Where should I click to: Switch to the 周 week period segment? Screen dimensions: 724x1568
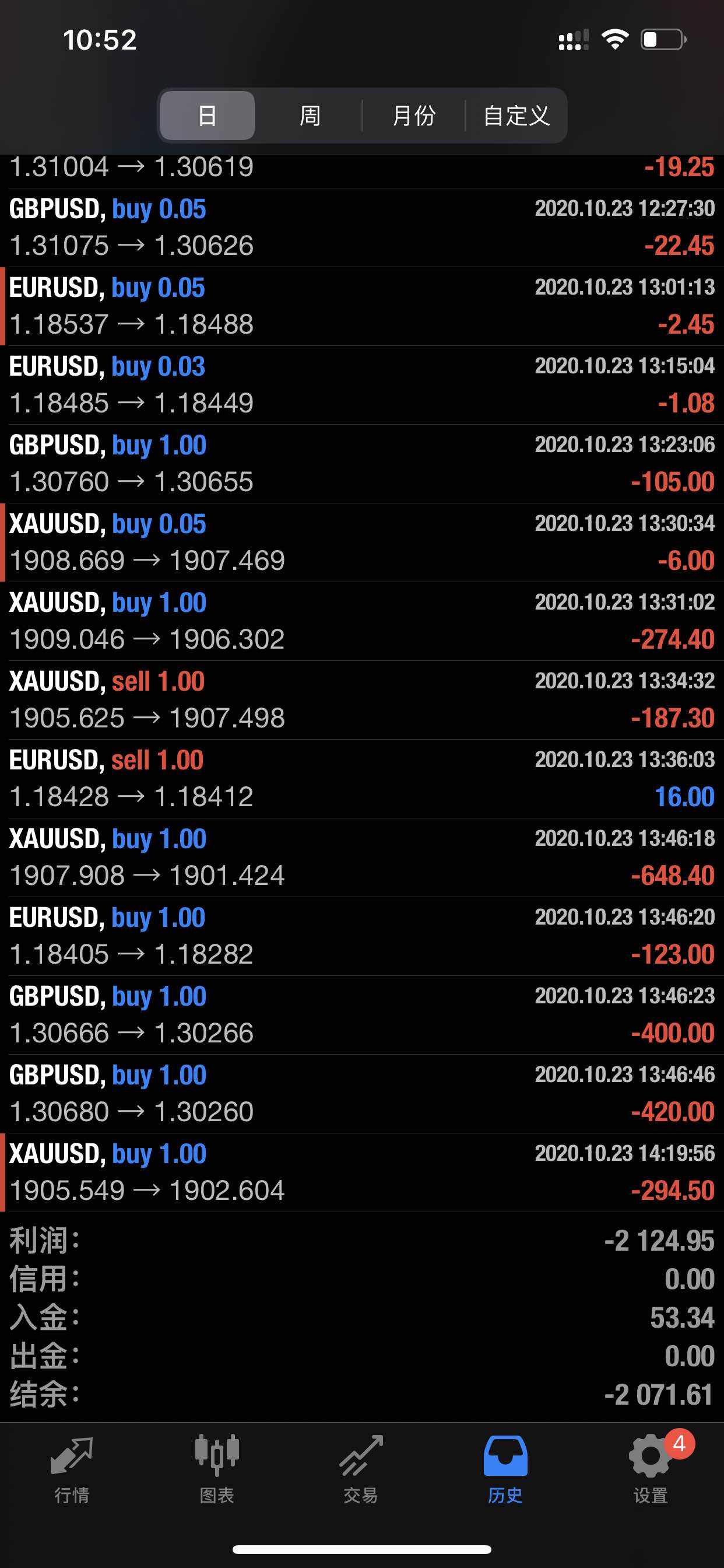pos(310,116)
